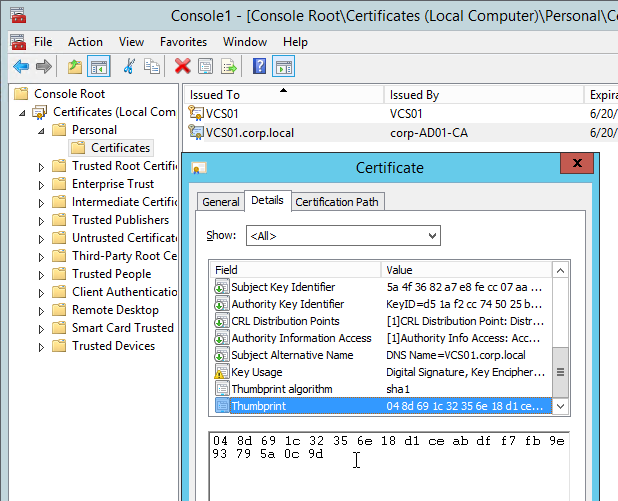Collapse the Certificates (Local Computer) node

pos(22,113)
